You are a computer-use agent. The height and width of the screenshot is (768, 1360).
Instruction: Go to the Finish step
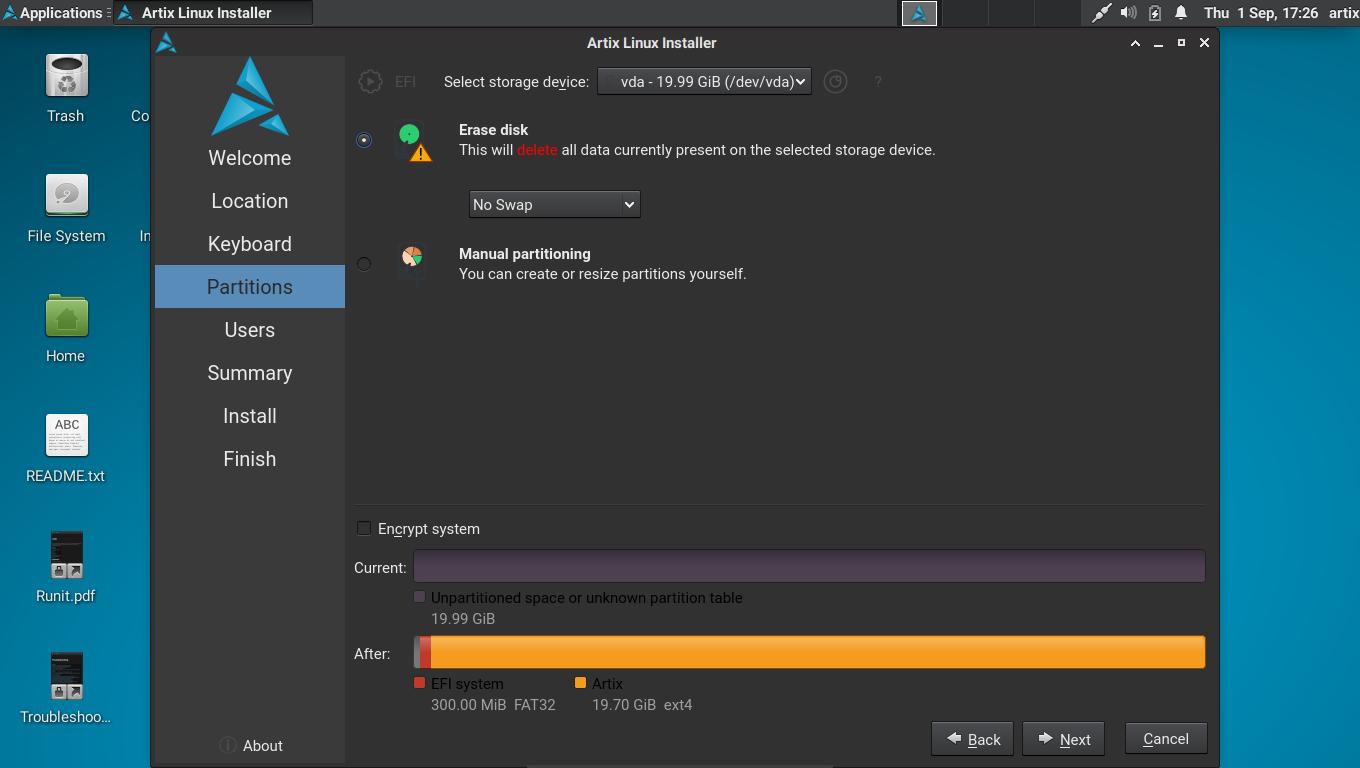click(x=250, y=459)
